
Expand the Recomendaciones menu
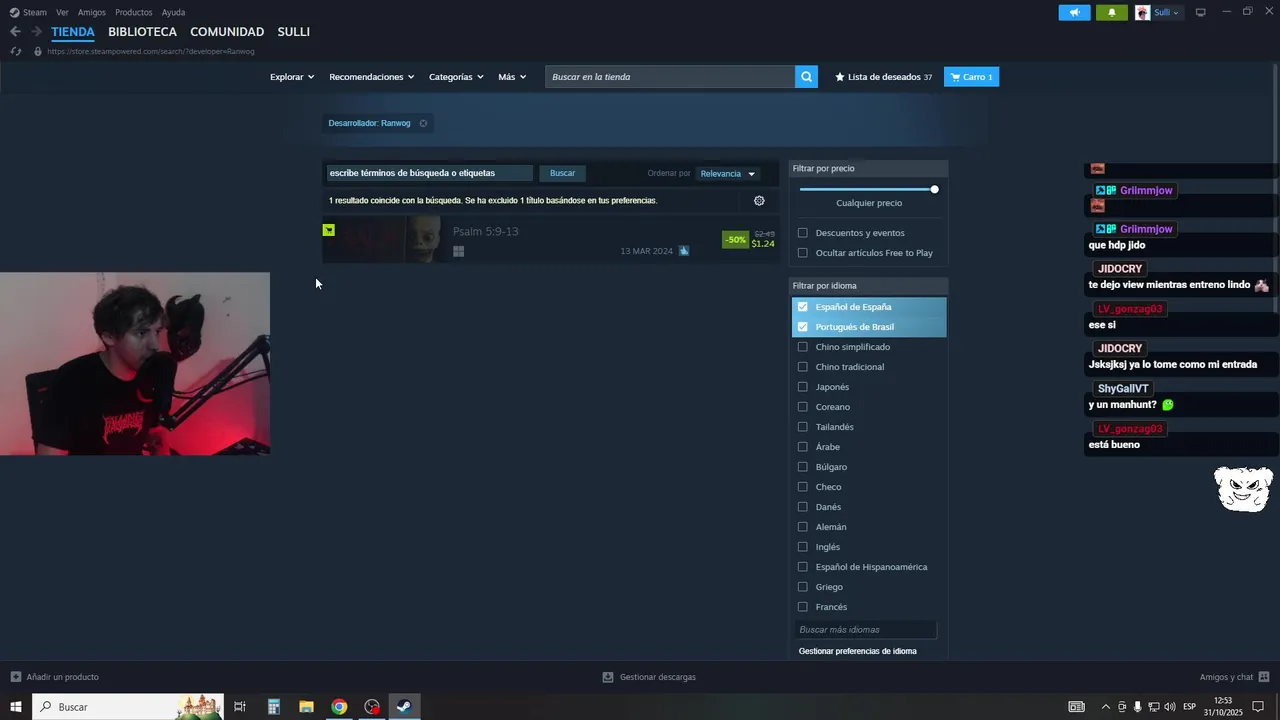[371, 77]
